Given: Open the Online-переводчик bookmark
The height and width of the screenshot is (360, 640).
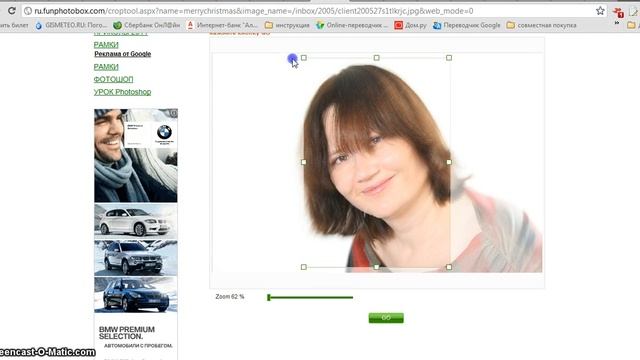Looking at the screenshot, I should point(352,25).
